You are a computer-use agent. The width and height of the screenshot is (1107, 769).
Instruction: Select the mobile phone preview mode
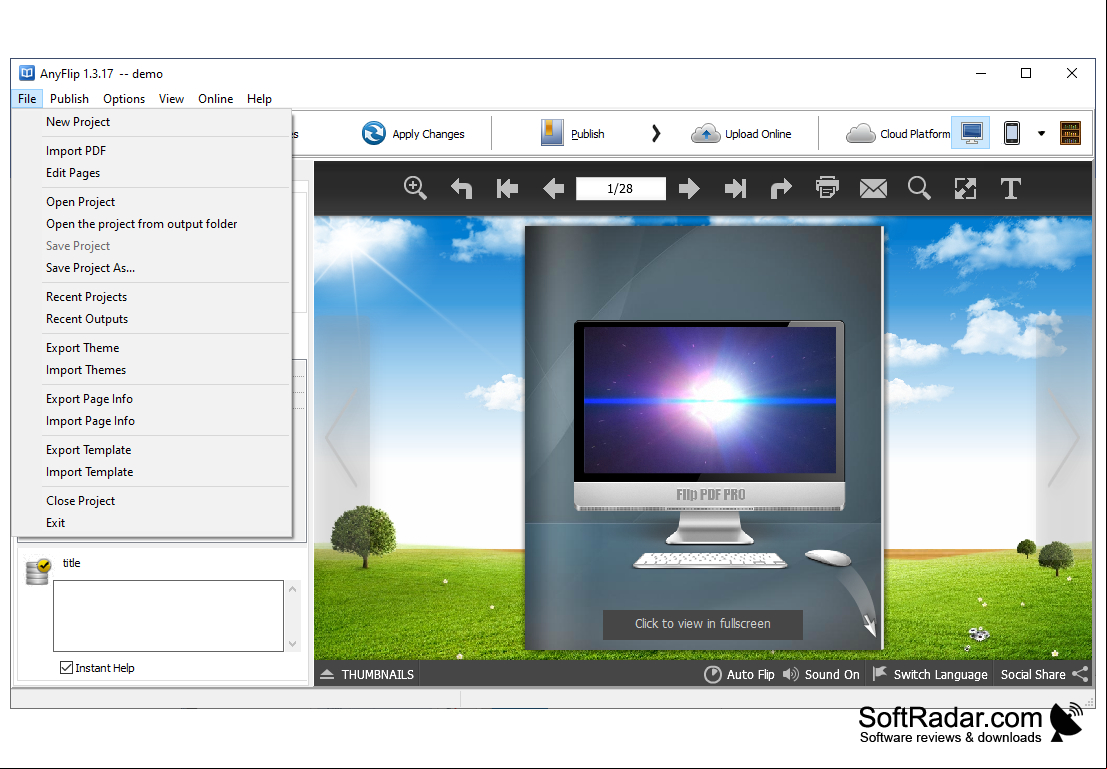click(1012, 133)
